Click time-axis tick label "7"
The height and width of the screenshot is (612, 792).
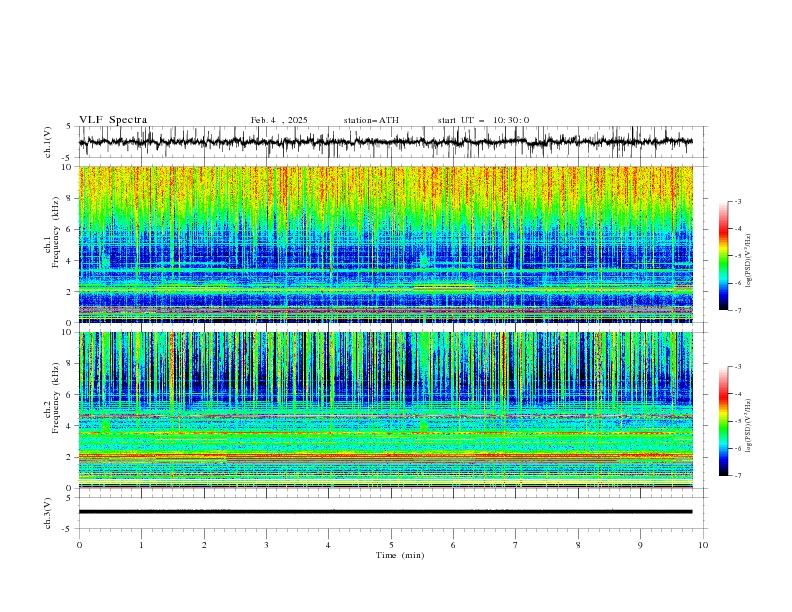pos(516,545)
